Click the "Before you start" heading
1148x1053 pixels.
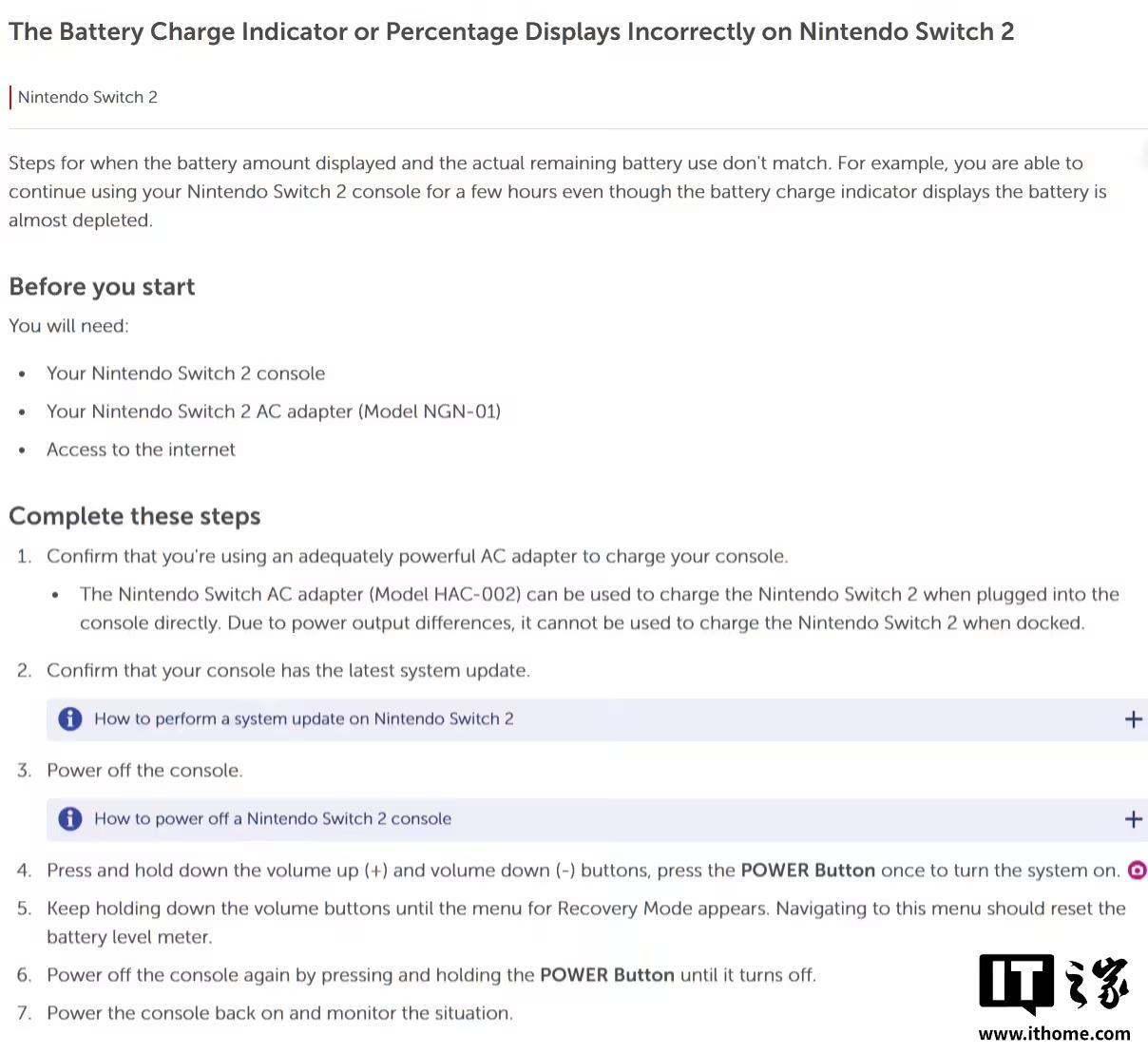pyautogui.click(x=102, y=287)
